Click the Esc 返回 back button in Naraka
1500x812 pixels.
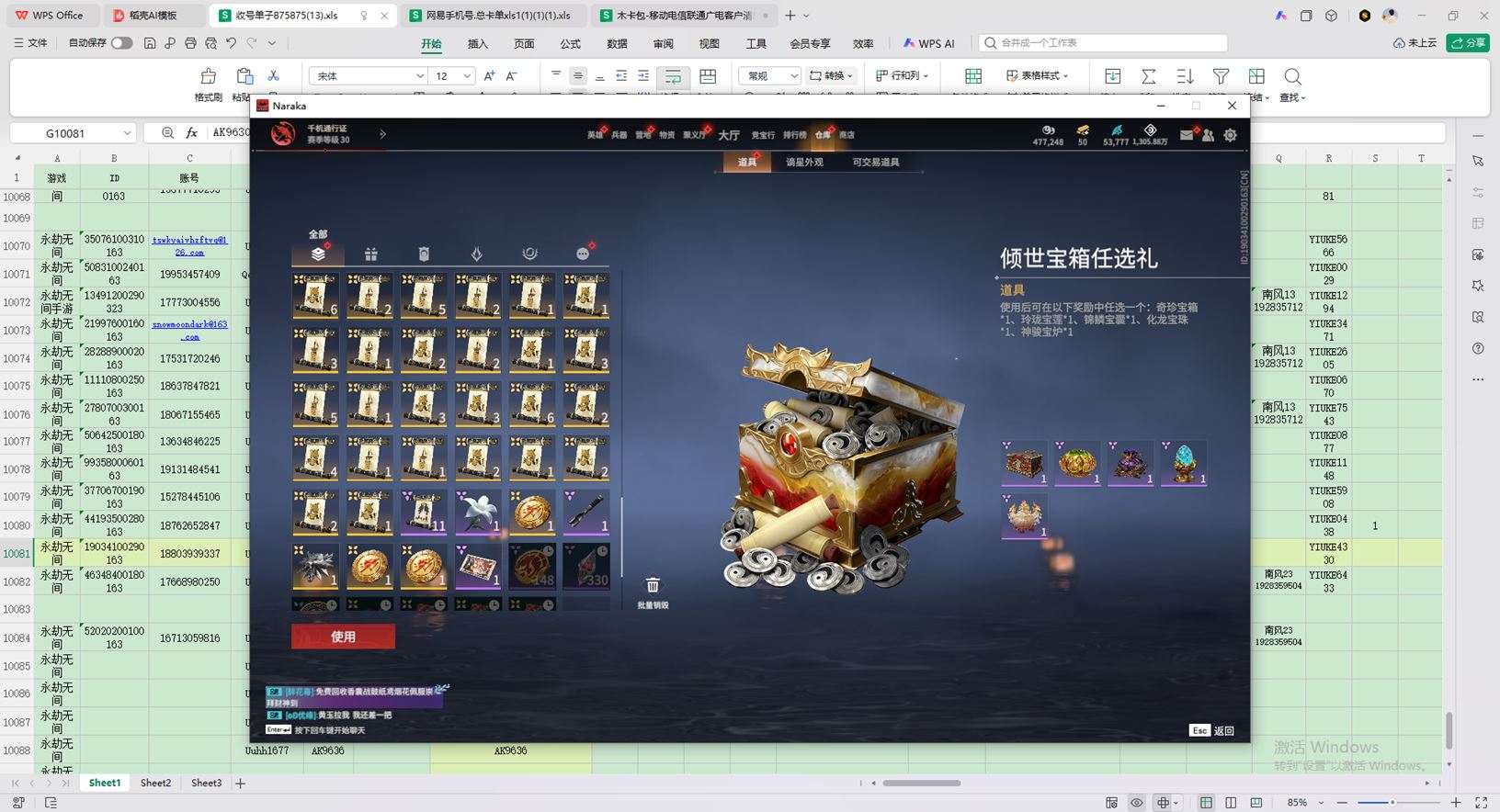[x=1212, y=731]
